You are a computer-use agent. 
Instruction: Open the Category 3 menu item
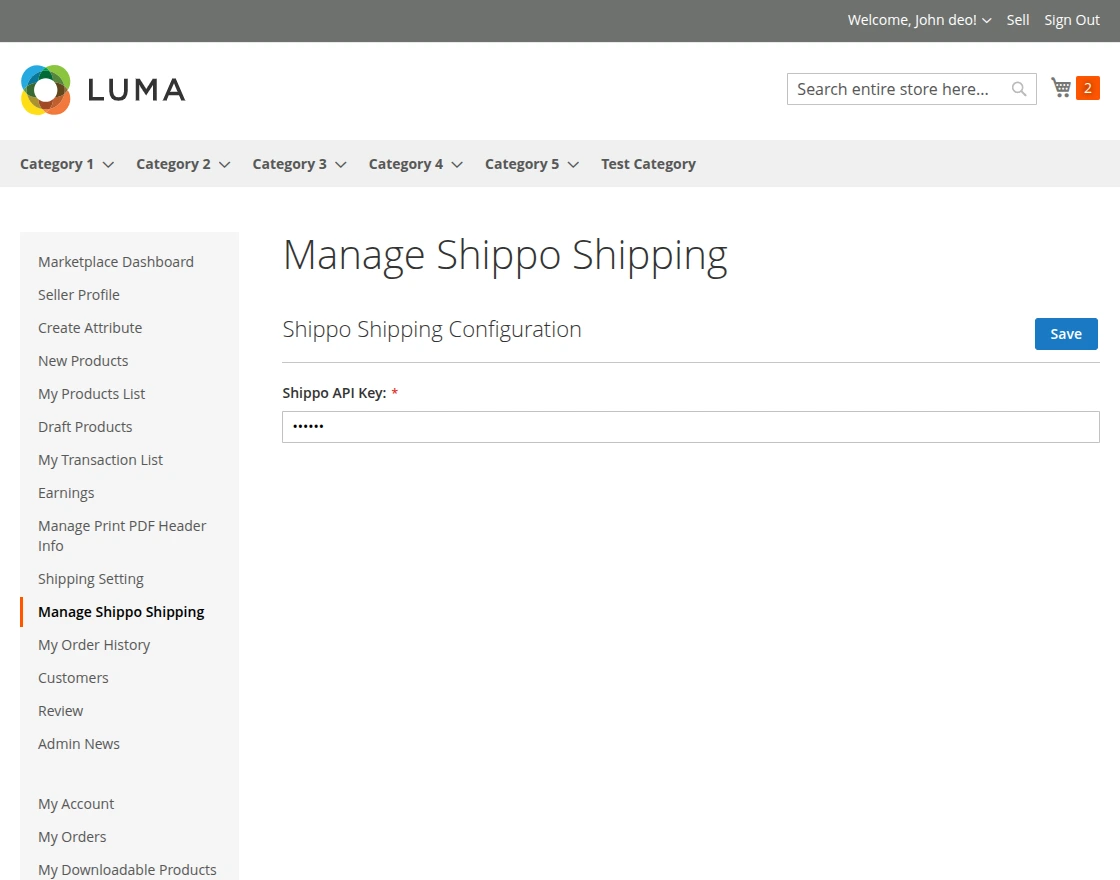[289, 164]
